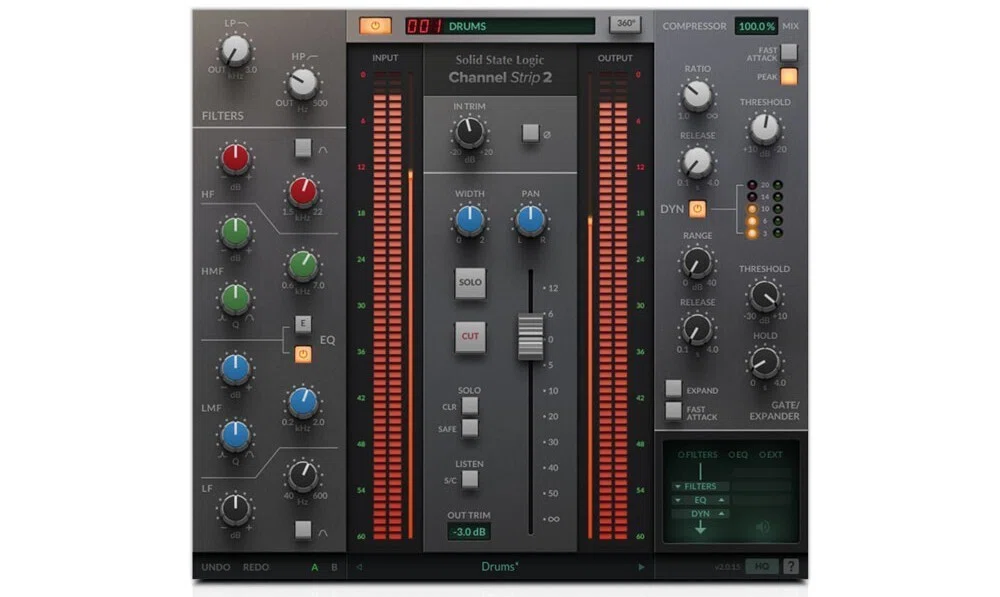Click the blue PAN knob
This screenshot has height=597, width=1000.
[x=530, y=220]
